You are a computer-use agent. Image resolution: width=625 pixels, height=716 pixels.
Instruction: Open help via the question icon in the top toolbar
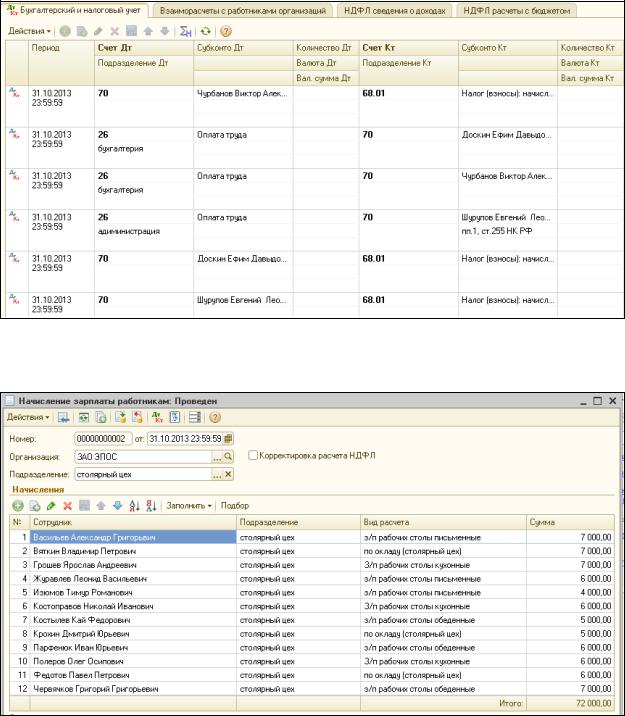tap(226, 31)
